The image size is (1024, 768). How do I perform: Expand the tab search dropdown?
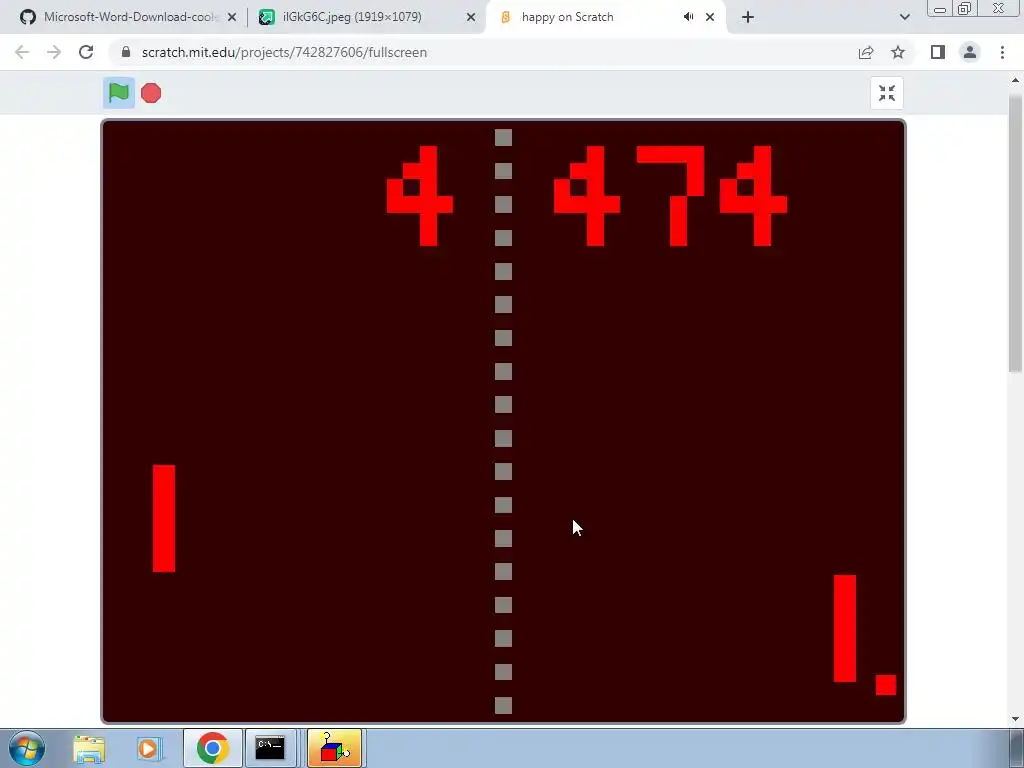904,17
